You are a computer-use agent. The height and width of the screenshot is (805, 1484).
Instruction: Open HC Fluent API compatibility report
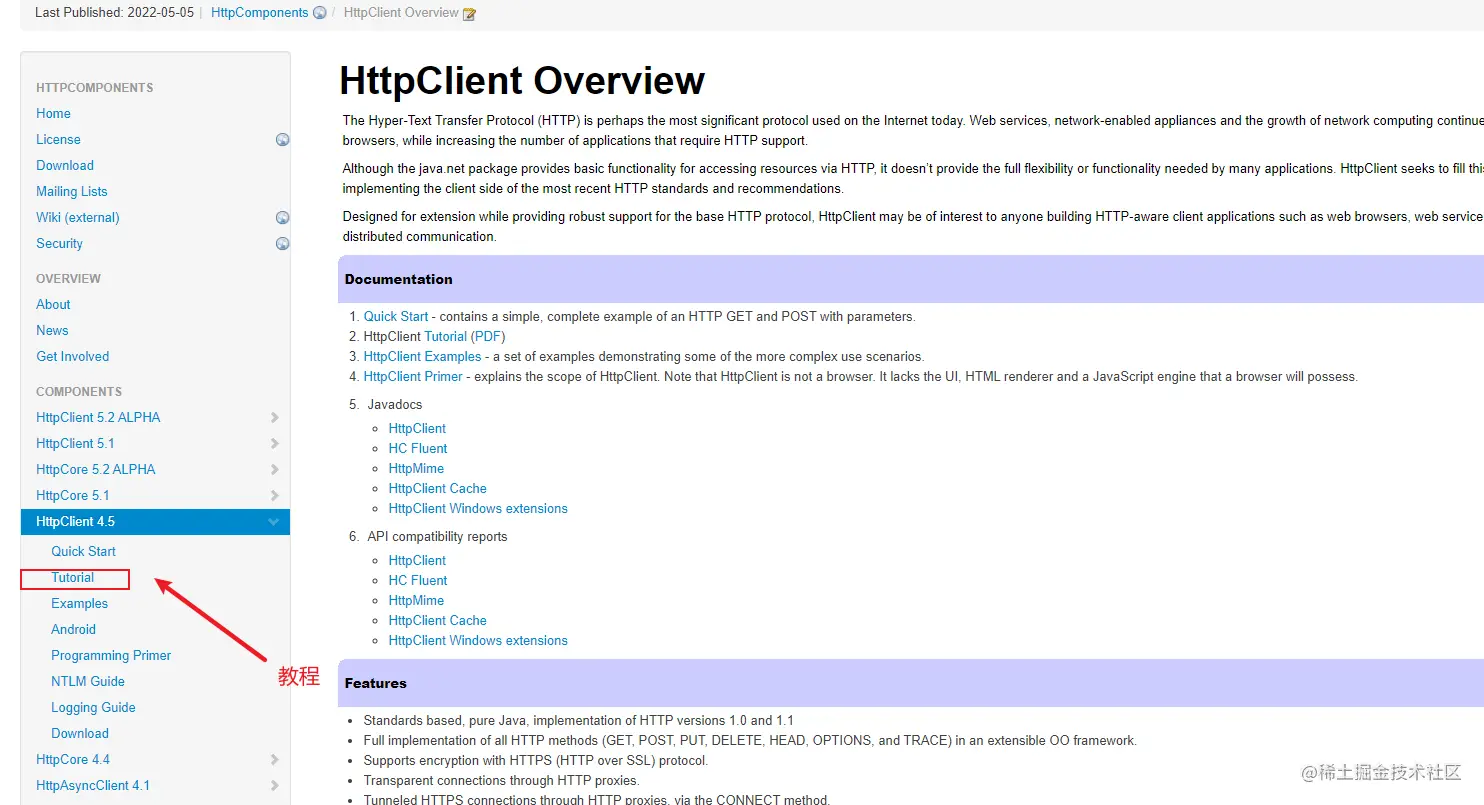[418, 580]
